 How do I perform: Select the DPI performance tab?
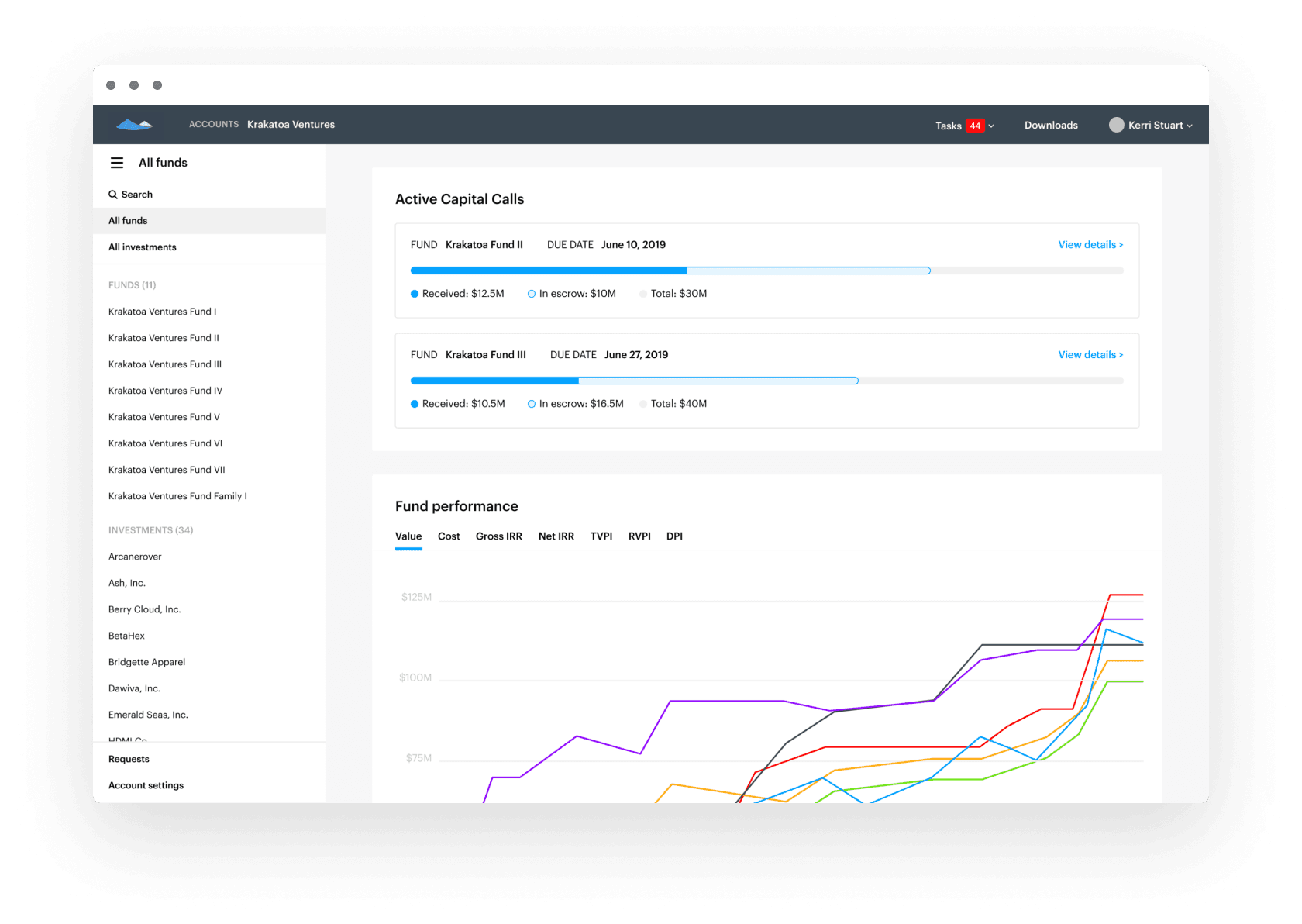click(x=674, y=536)
